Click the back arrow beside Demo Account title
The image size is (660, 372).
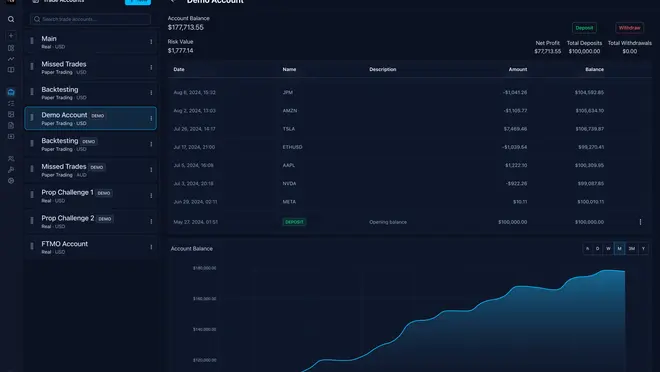tap(173, 1)
